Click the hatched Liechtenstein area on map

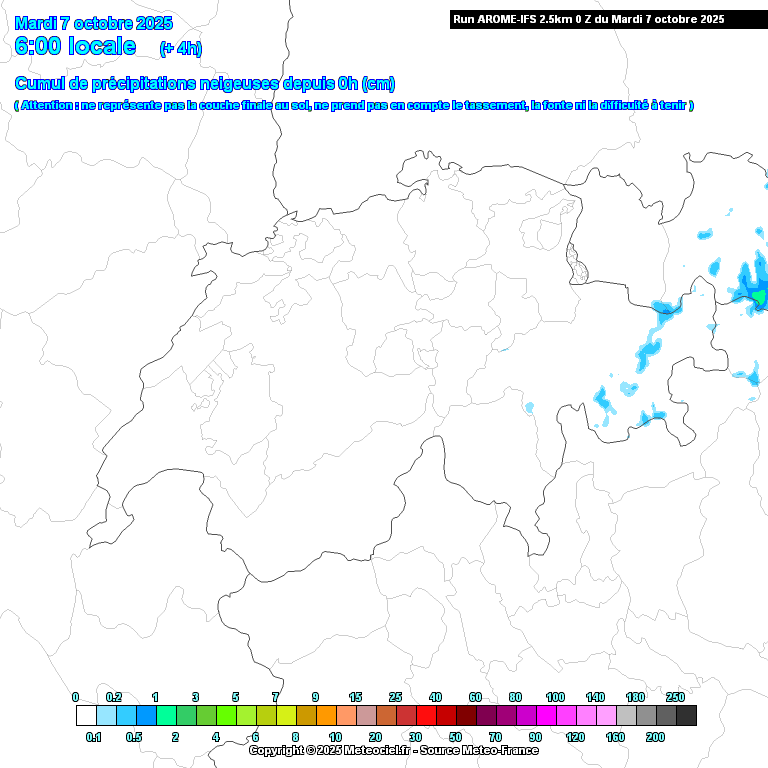coord(577,264)
